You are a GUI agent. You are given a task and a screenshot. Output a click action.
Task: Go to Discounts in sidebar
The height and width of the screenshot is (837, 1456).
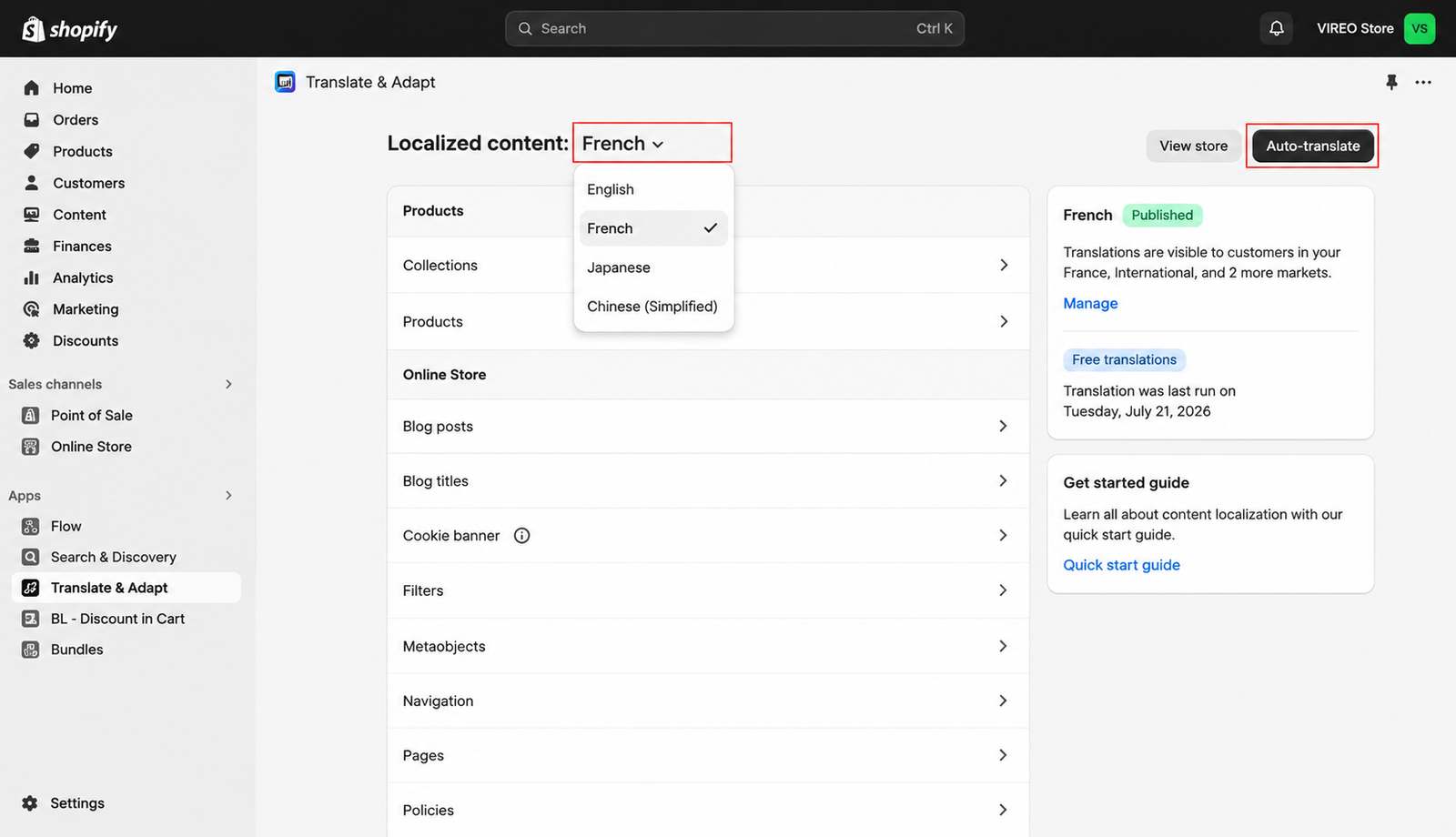point(86,340)
